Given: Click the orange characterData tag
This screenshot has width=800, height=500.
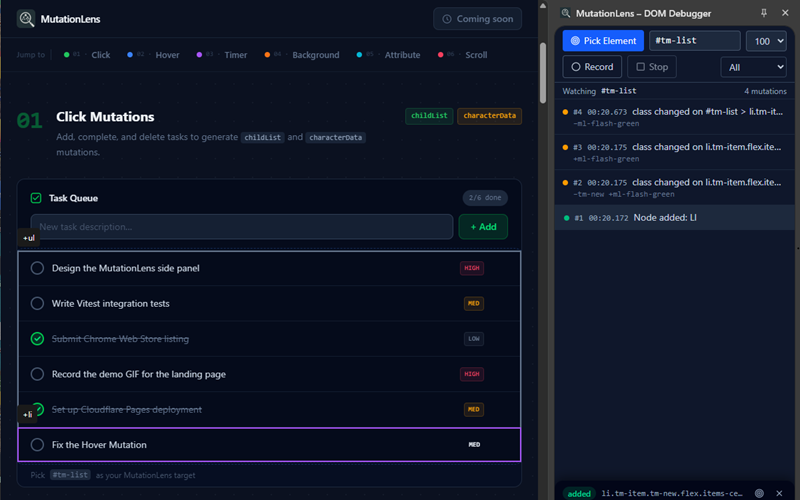Looking at the screenshot, I should [x=489, y=116].
